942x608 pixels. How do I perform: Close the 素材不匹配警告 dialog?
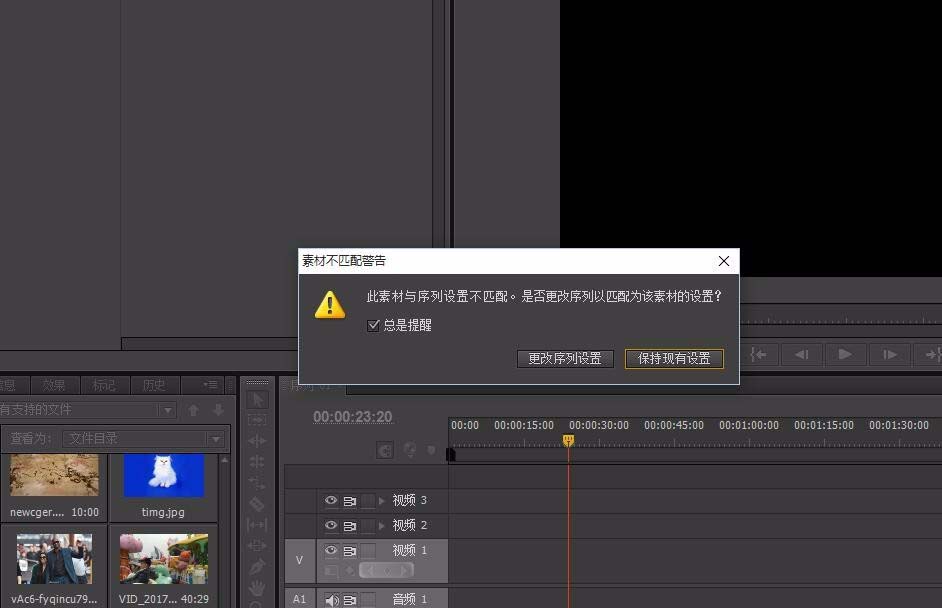coord(724,261)
